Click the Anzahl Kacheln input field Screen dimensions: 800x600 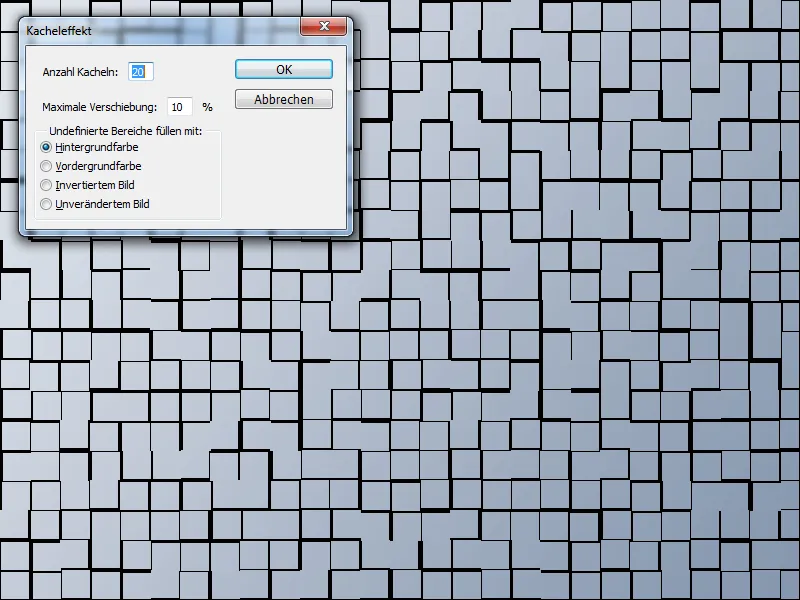[141, 72]
